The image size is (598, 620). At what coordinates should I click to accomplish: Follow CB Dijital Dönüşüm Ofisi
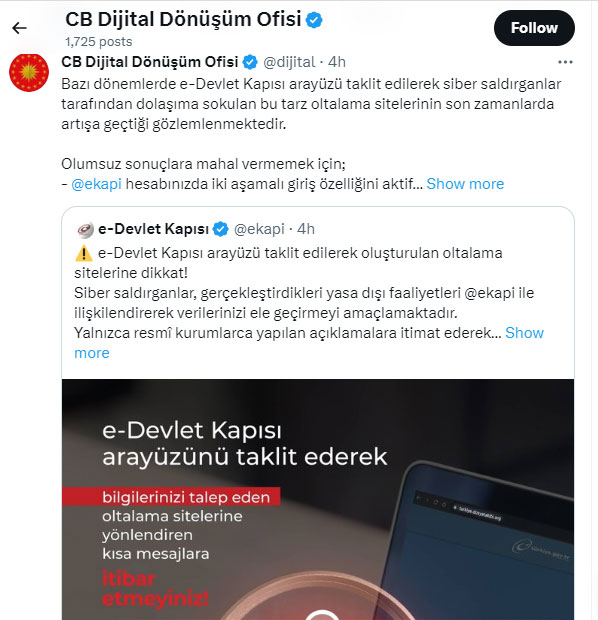coord(534,28)
